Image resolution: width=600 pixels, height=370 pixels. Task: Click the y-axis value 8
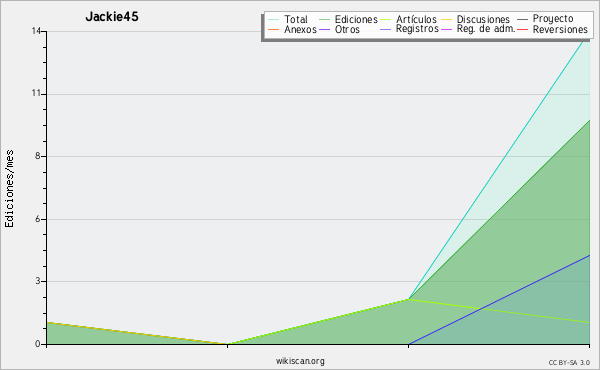[x=38, y=156]
